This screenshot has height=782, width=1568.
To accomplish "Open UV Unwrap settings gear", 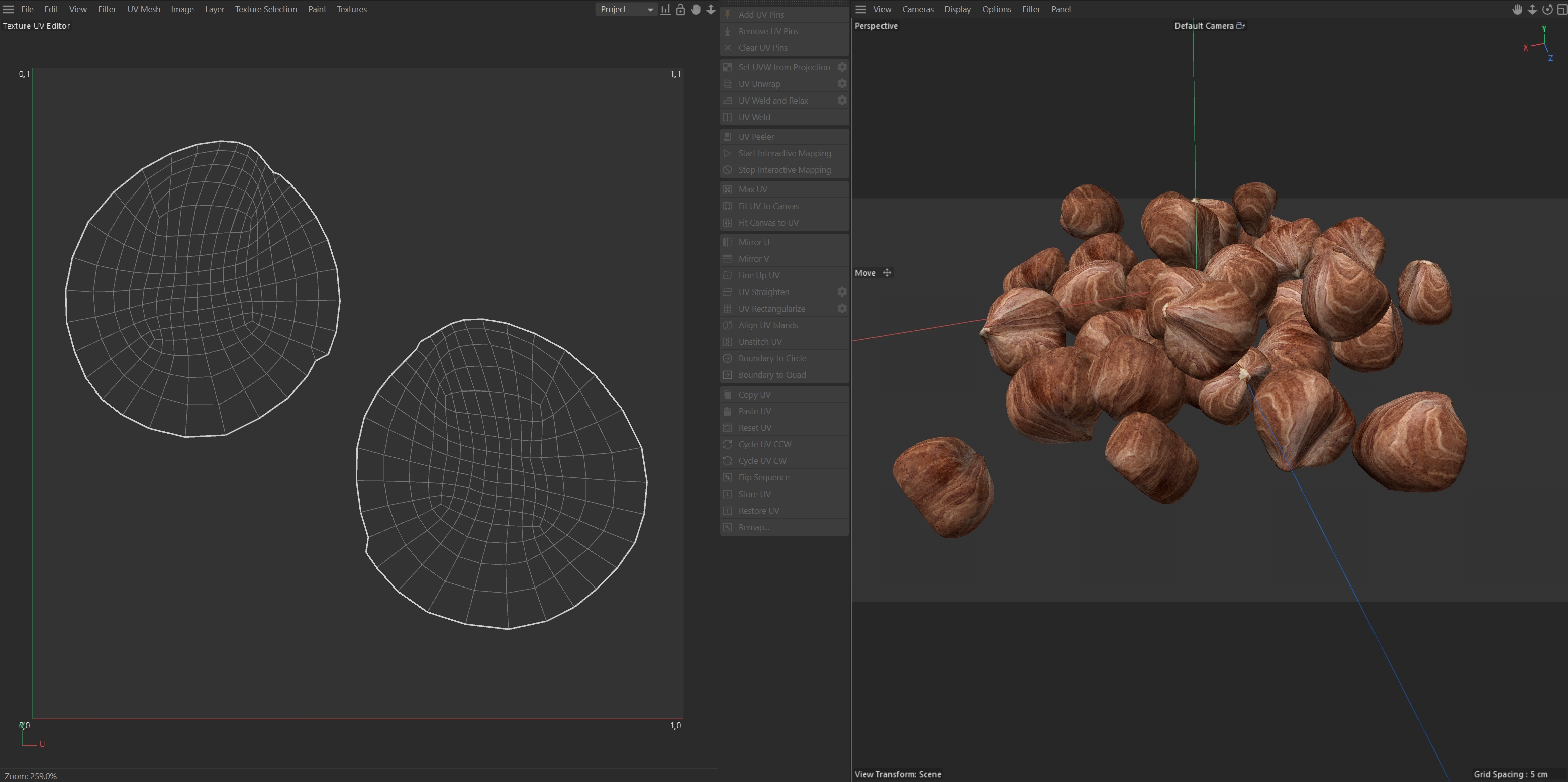I will [842, 84].
